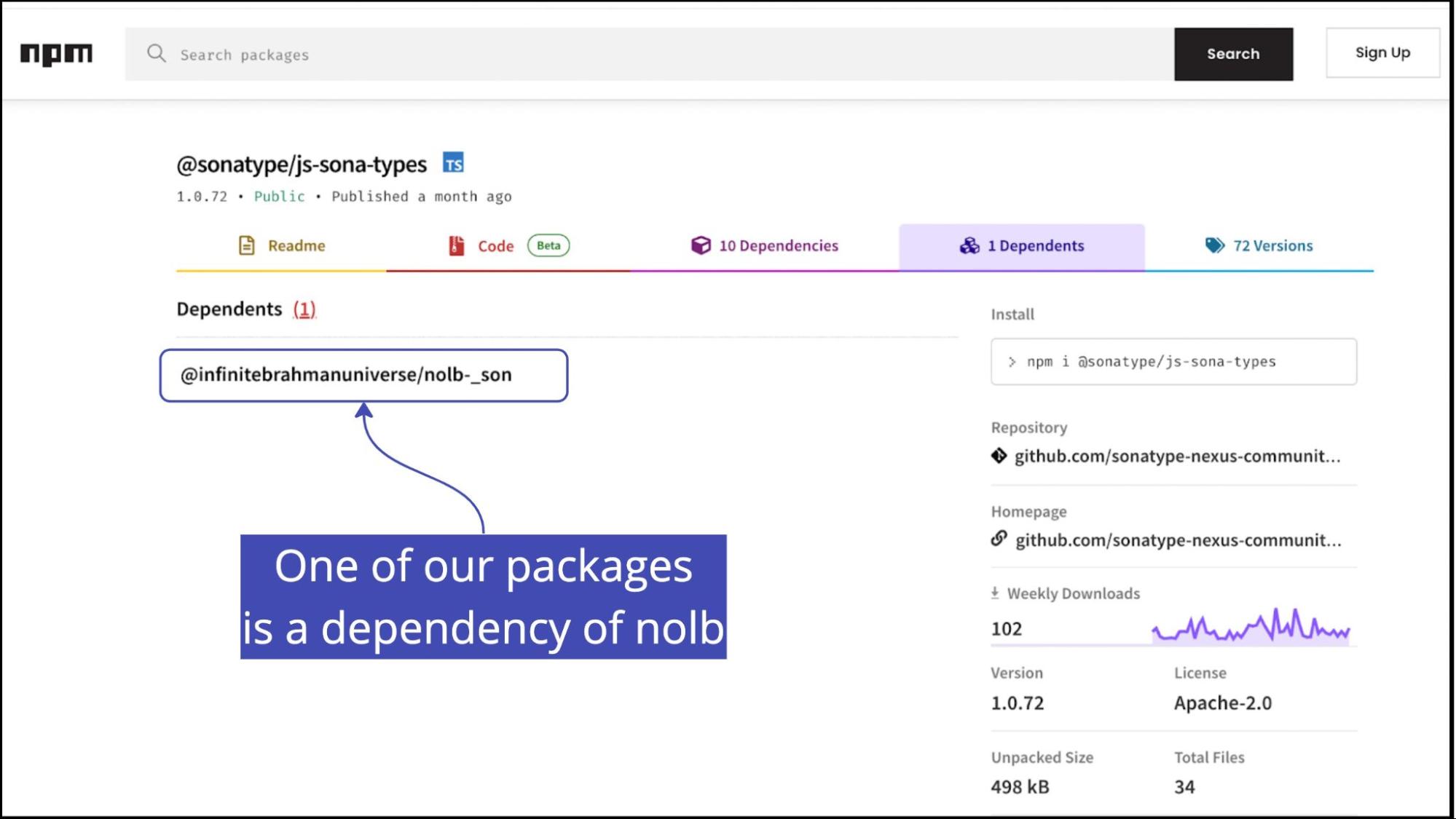This screenshot has height=819, width=1456.
Task: Click the Readme document icon
Action: [247, 245]
